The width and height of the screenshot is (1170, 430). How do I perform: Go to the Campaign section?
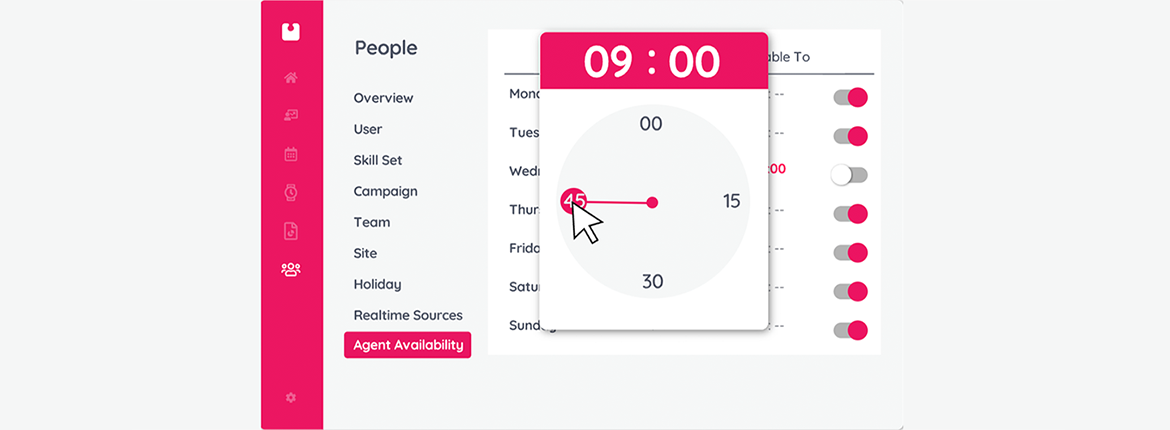[x=386, y=191]
